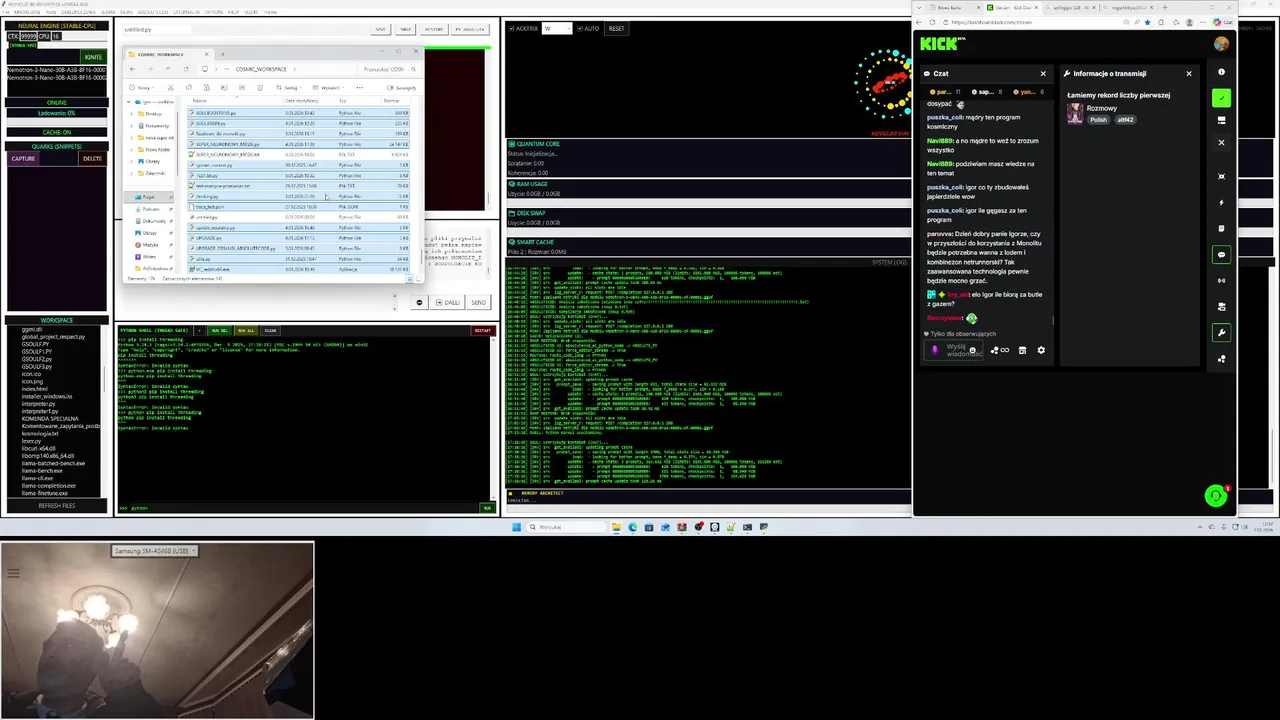Viewport: 1280px width, 720px height.
Task: Bookmark the page with the star icon
Action: pyautogui.click(x=1147, y=22)
